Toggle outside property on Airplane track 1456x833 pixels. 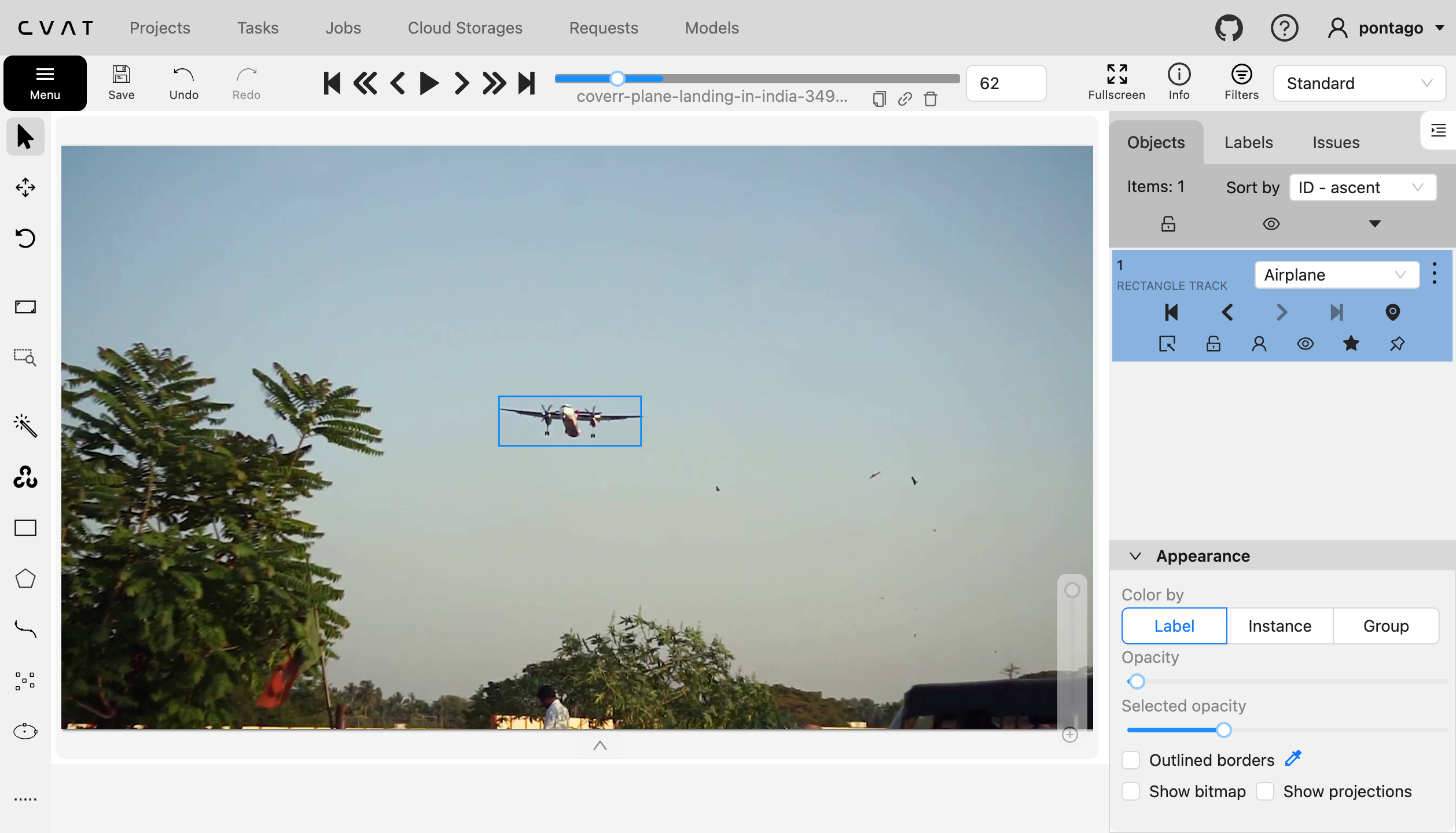point(1167,344)
